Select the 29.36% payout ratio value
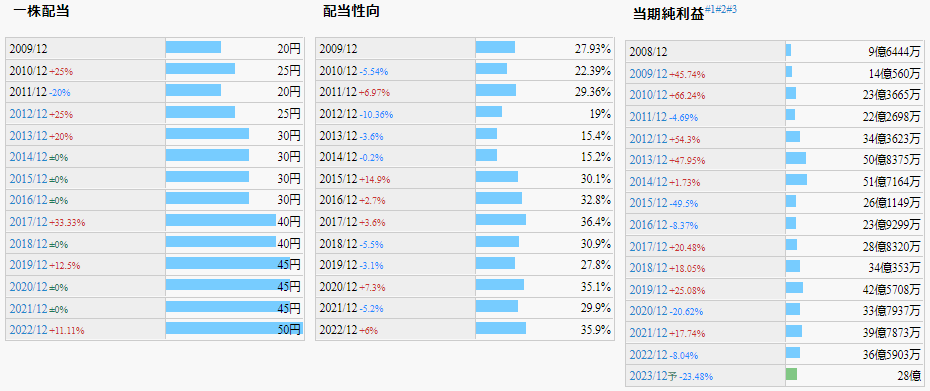Screen dimensions: 930x391 (593, 92)
